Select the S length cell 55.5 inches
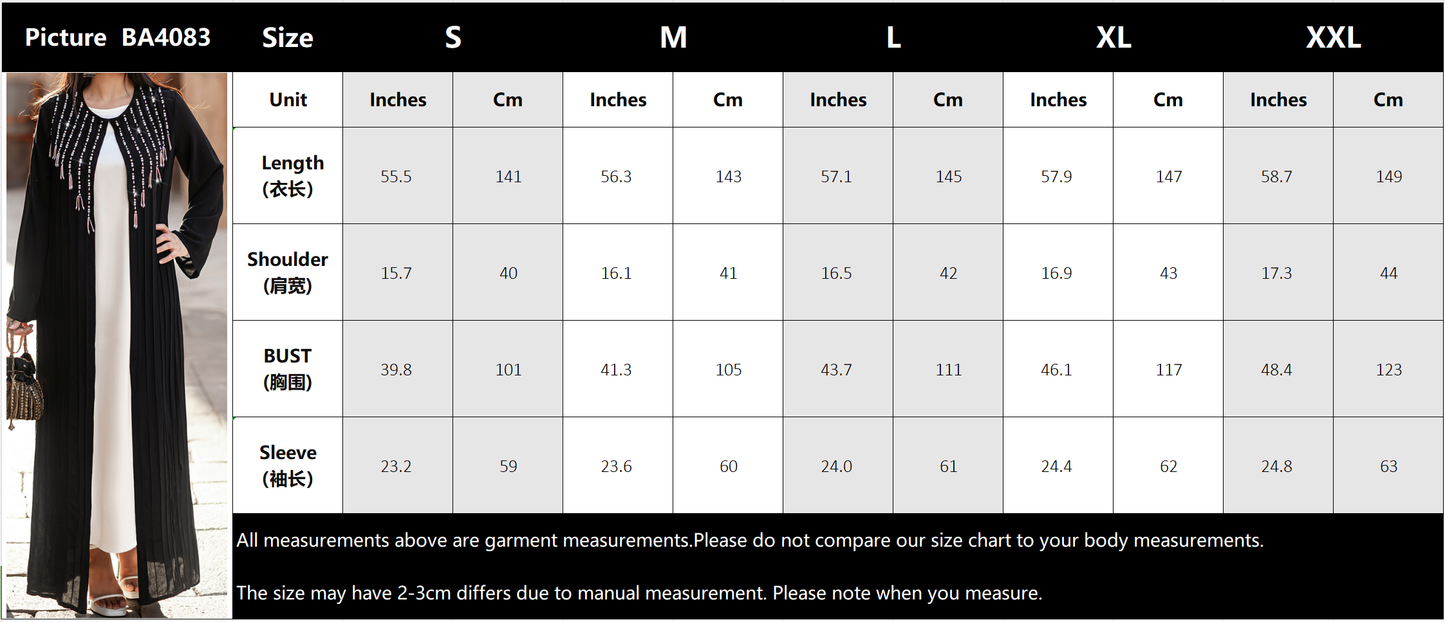 coord(398,176)
